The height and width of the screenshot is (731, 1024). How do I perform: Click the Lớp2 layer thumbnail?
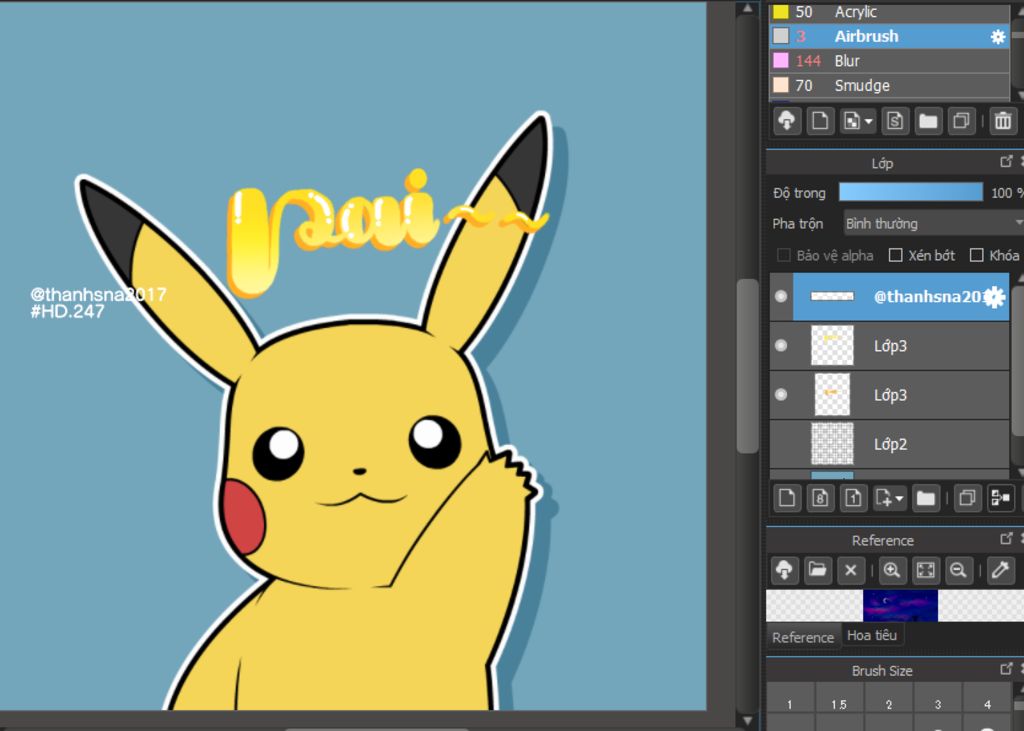click(x=832, y=444)
